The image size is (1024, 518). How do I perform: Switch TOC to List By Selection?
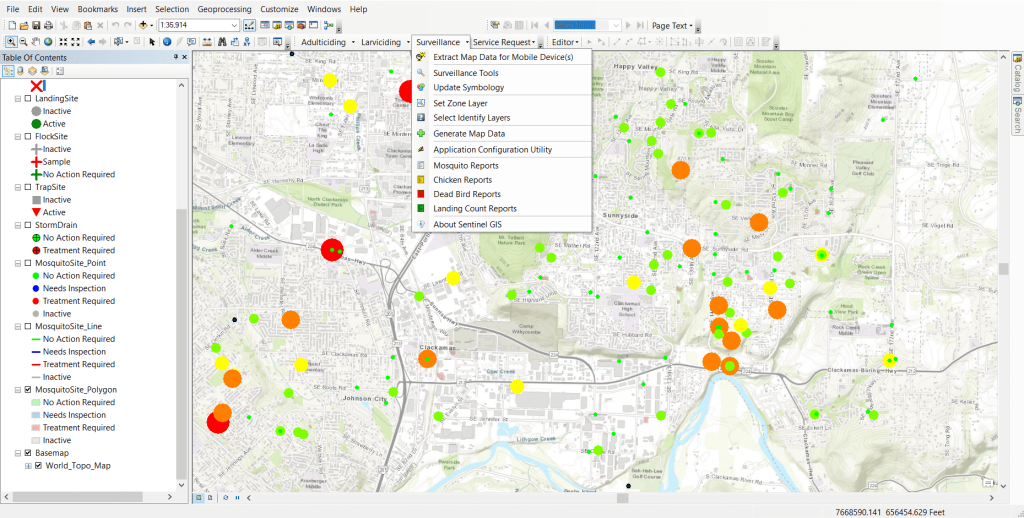tap(44, 71)
